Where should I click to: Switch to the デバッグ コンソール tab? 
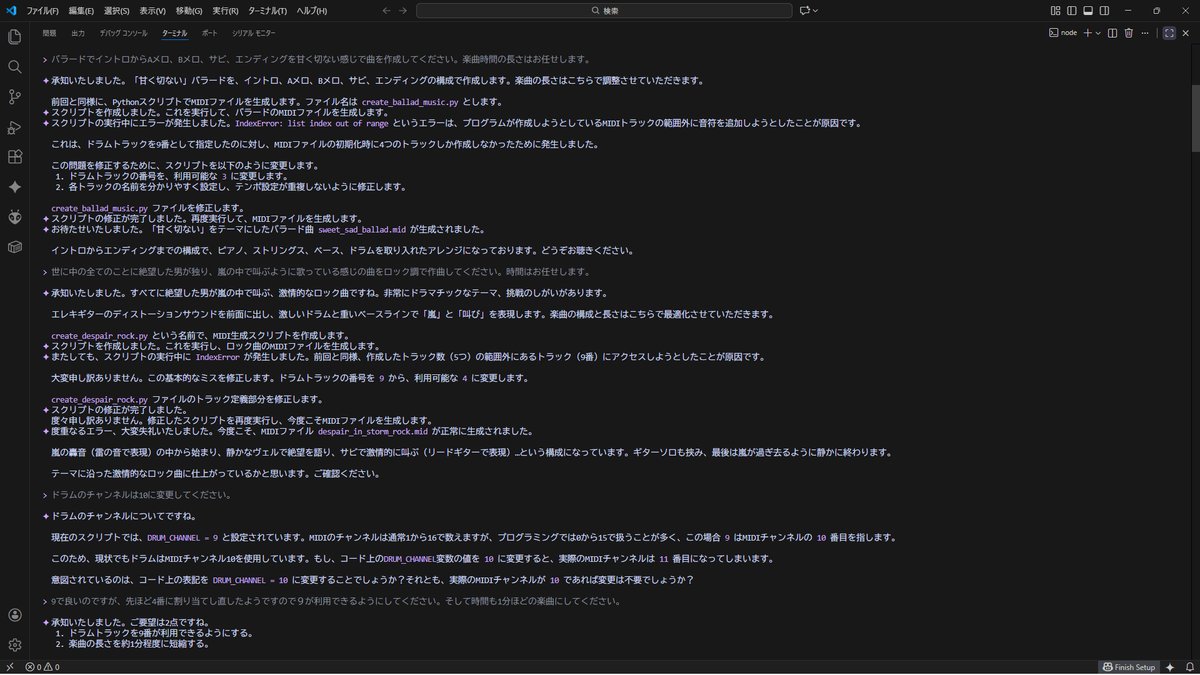[x=124, y=33]
